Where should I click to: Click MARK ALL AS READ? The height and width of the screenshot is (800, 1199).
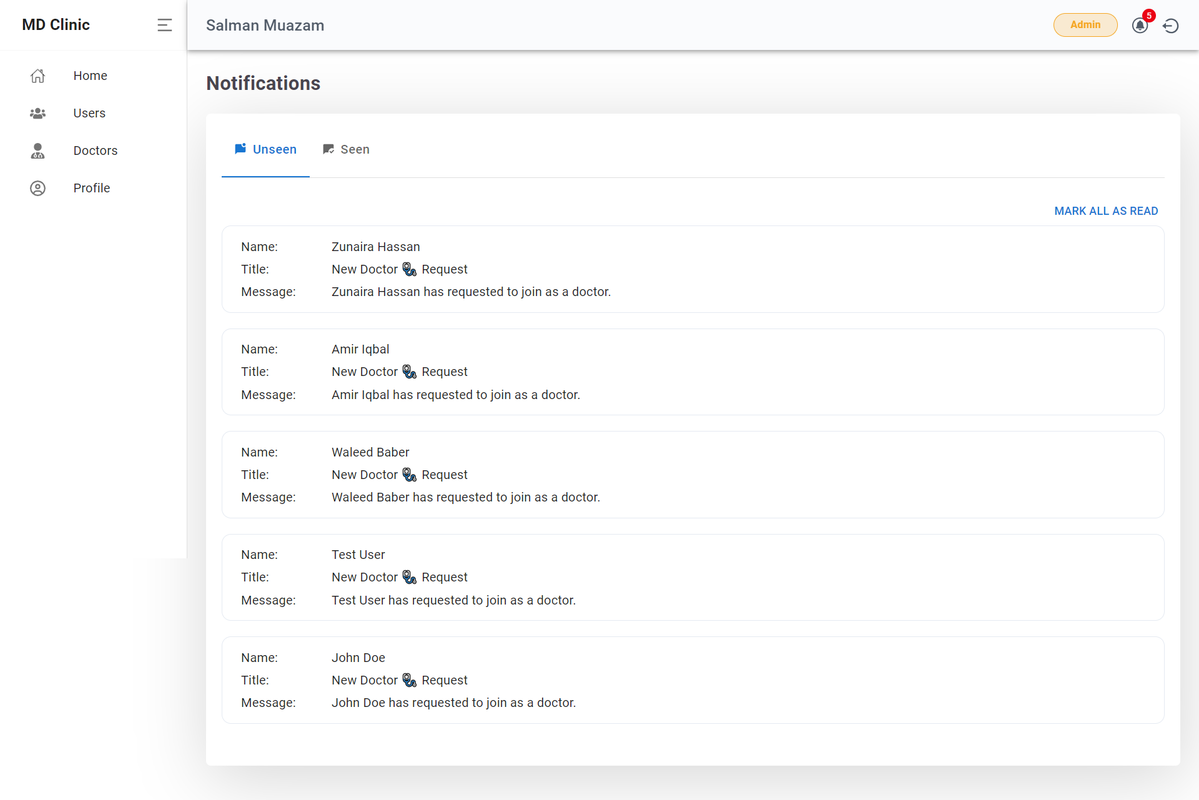[1106, 211]
